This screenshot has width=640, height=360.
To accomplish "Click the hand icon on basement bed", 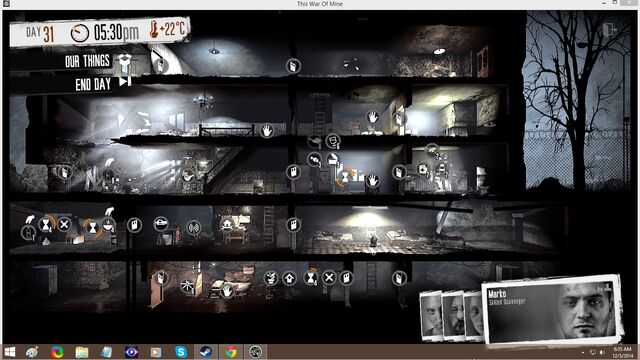I will click(x=227, y=291).
